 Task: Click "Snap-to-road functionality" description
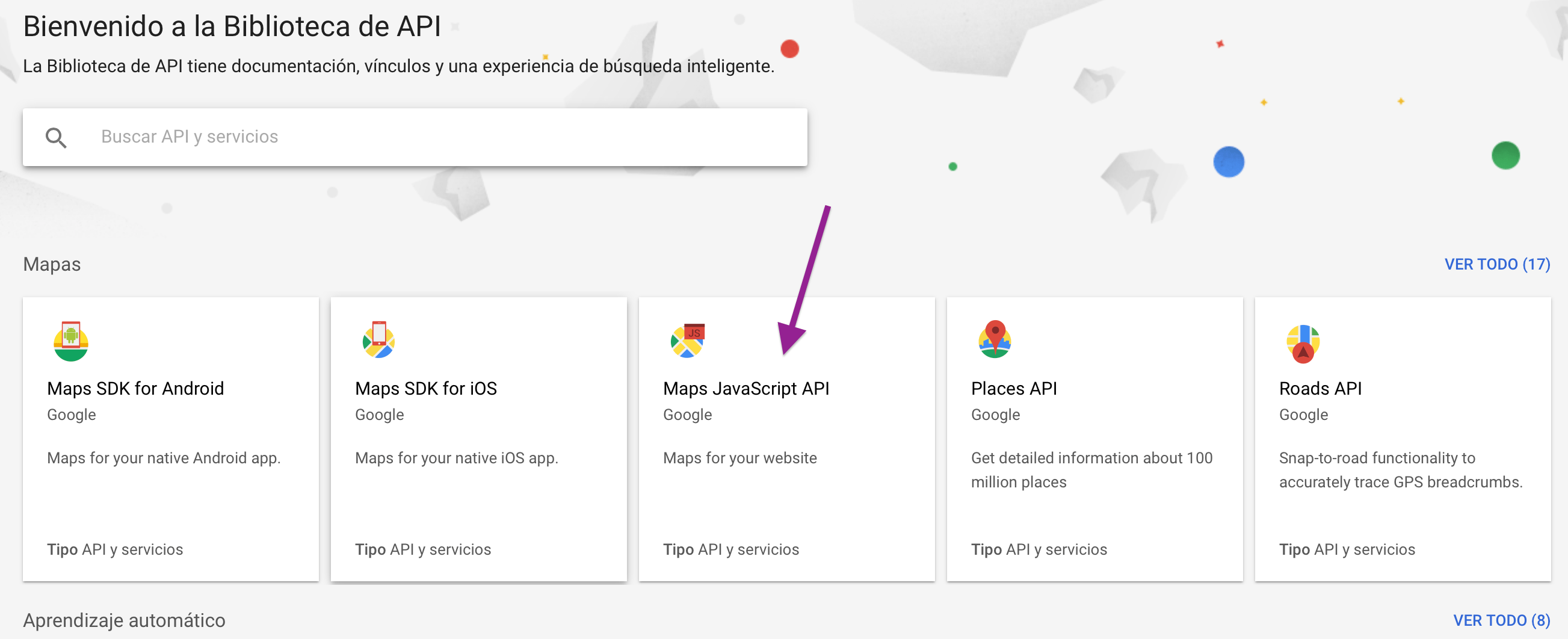click(x=1401, y=470)
